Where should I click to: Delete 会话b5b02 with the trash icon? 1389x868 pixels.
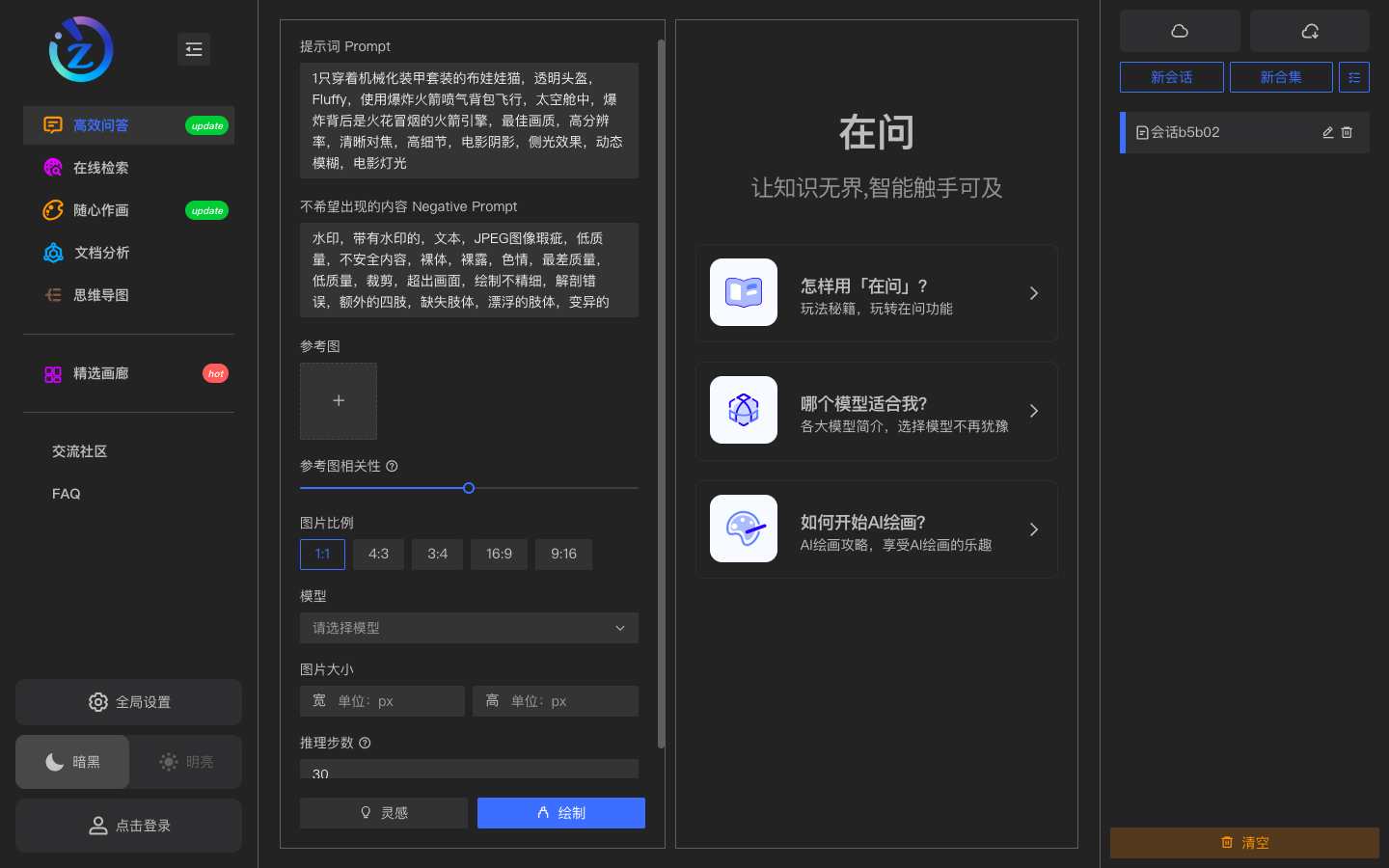(1347, 133)
